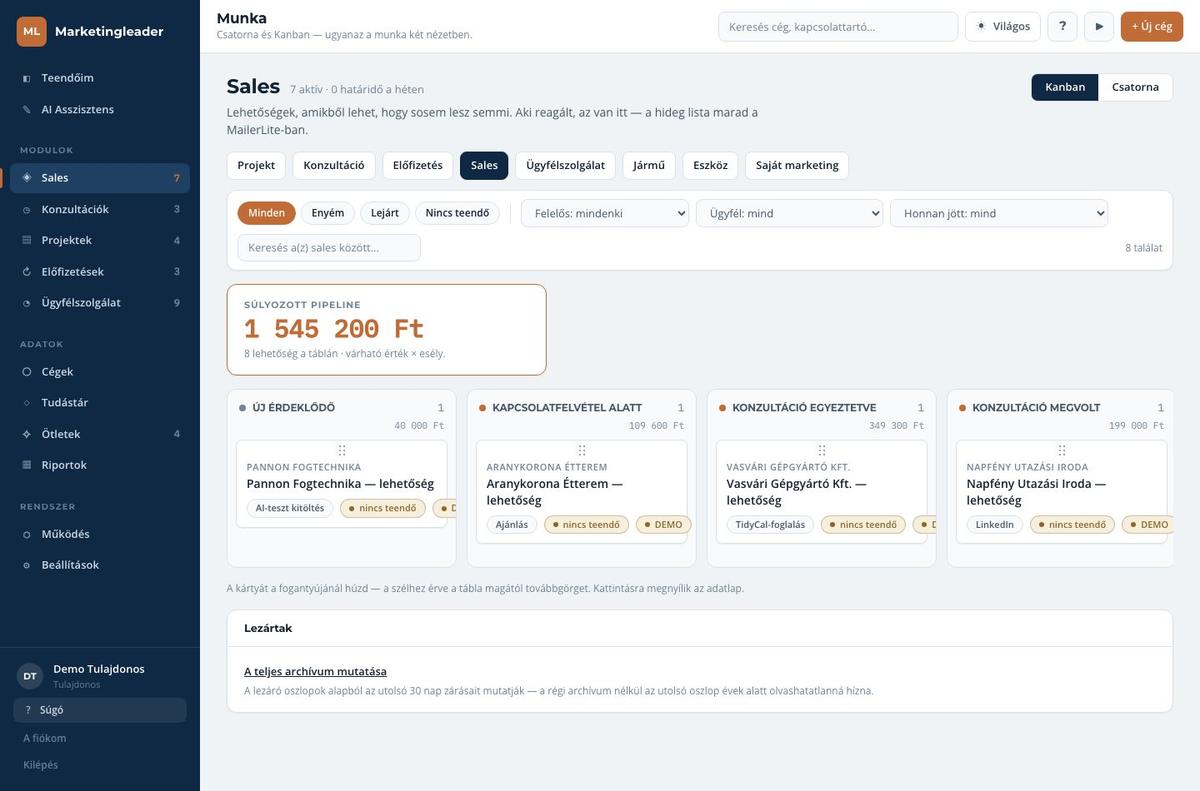Click the Működés sidebar icon
1200x791 pixels.
tap(27, 534)
